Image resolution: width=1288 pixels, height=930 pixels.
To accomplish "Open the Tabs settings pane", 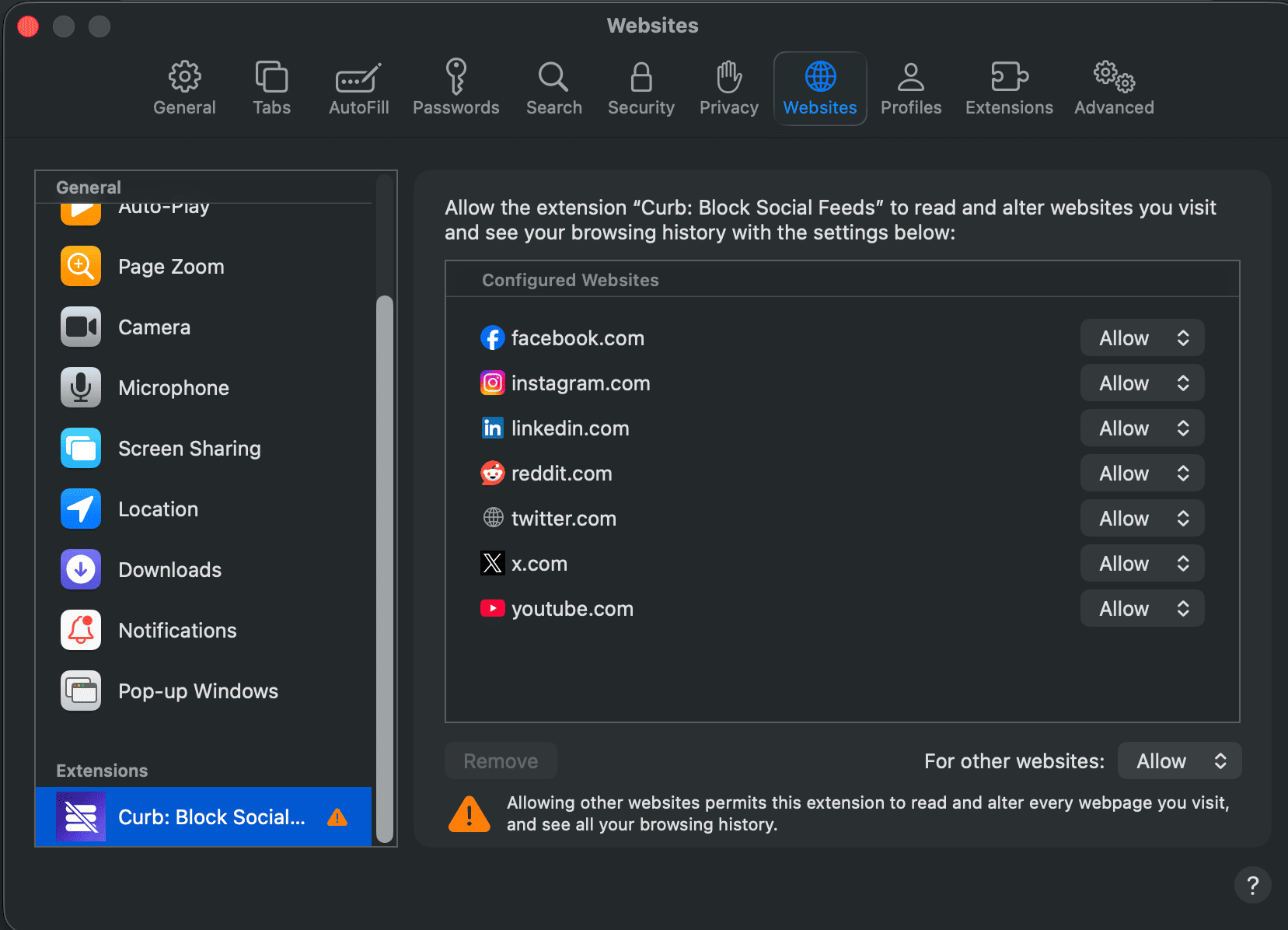I will click(271, 89).
